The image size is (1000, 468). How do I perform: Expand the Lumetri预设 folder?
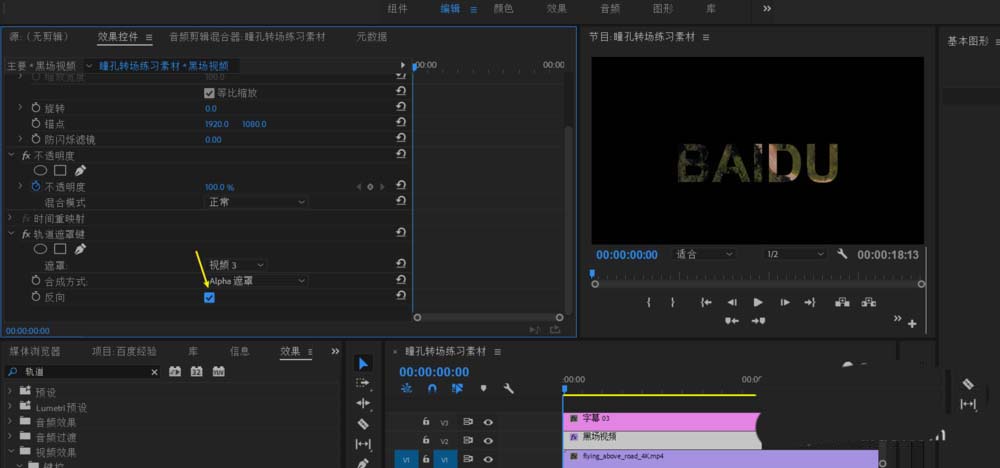12,407
